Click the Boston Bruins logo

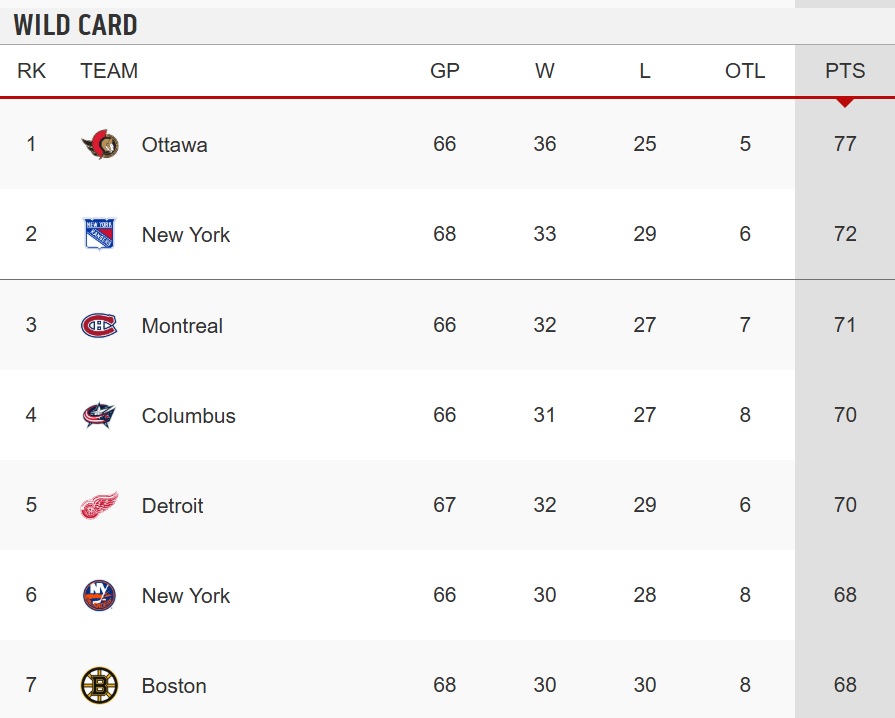coord(99,685)
